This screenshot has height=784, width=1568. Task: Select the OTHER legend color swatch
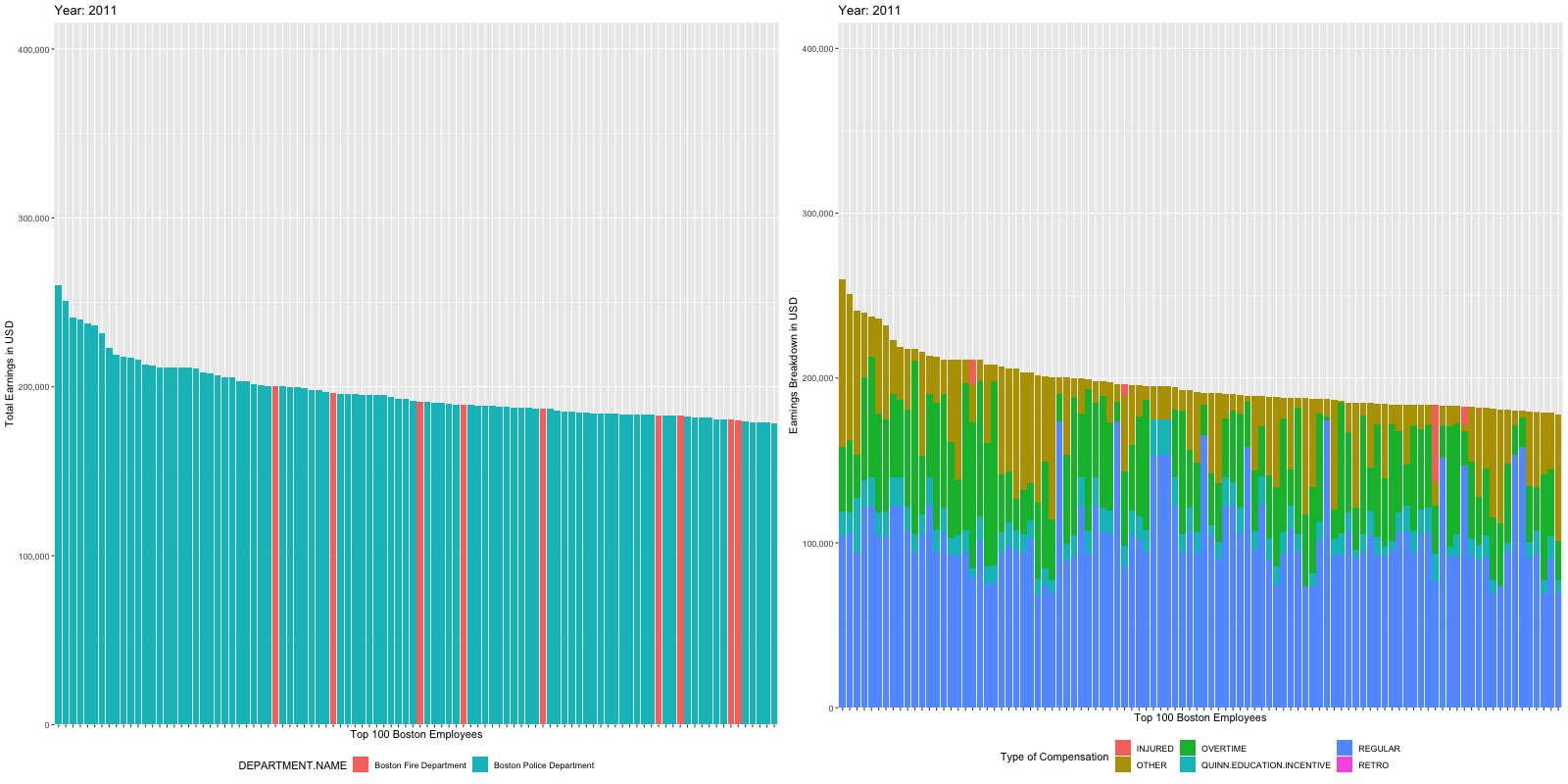point(1123,765)
